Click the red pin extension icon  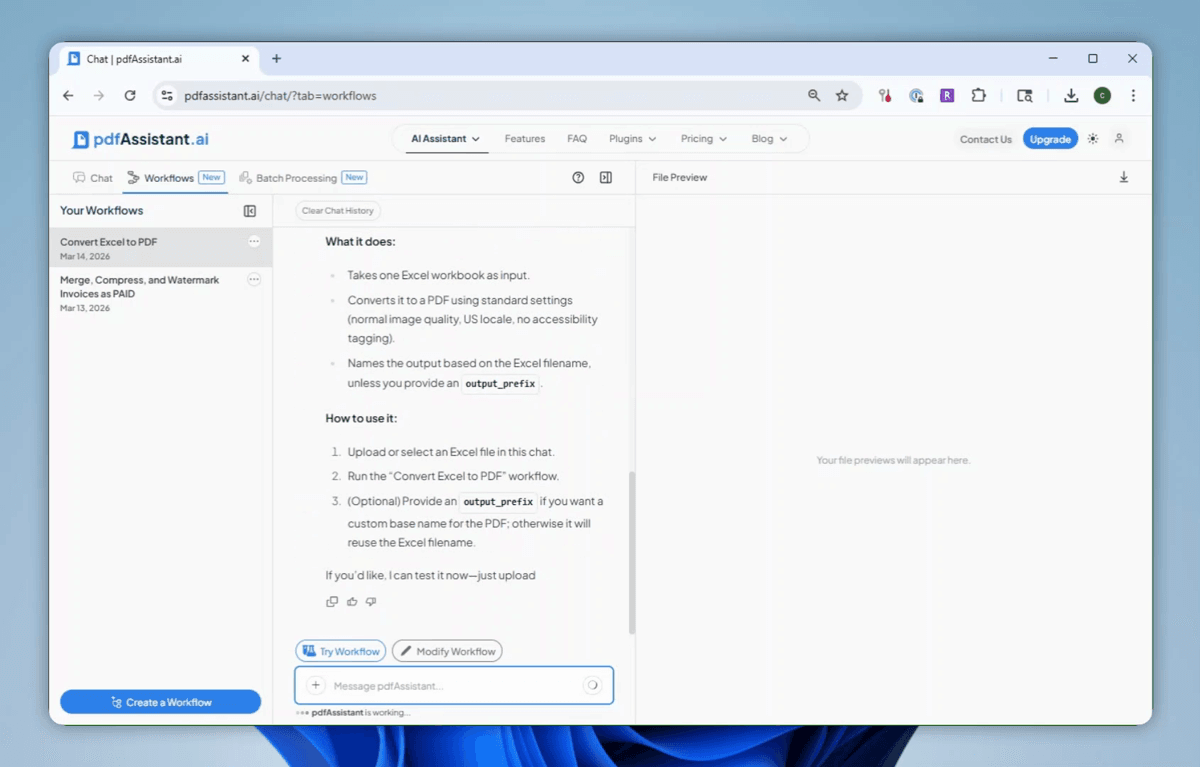(885, 96)
